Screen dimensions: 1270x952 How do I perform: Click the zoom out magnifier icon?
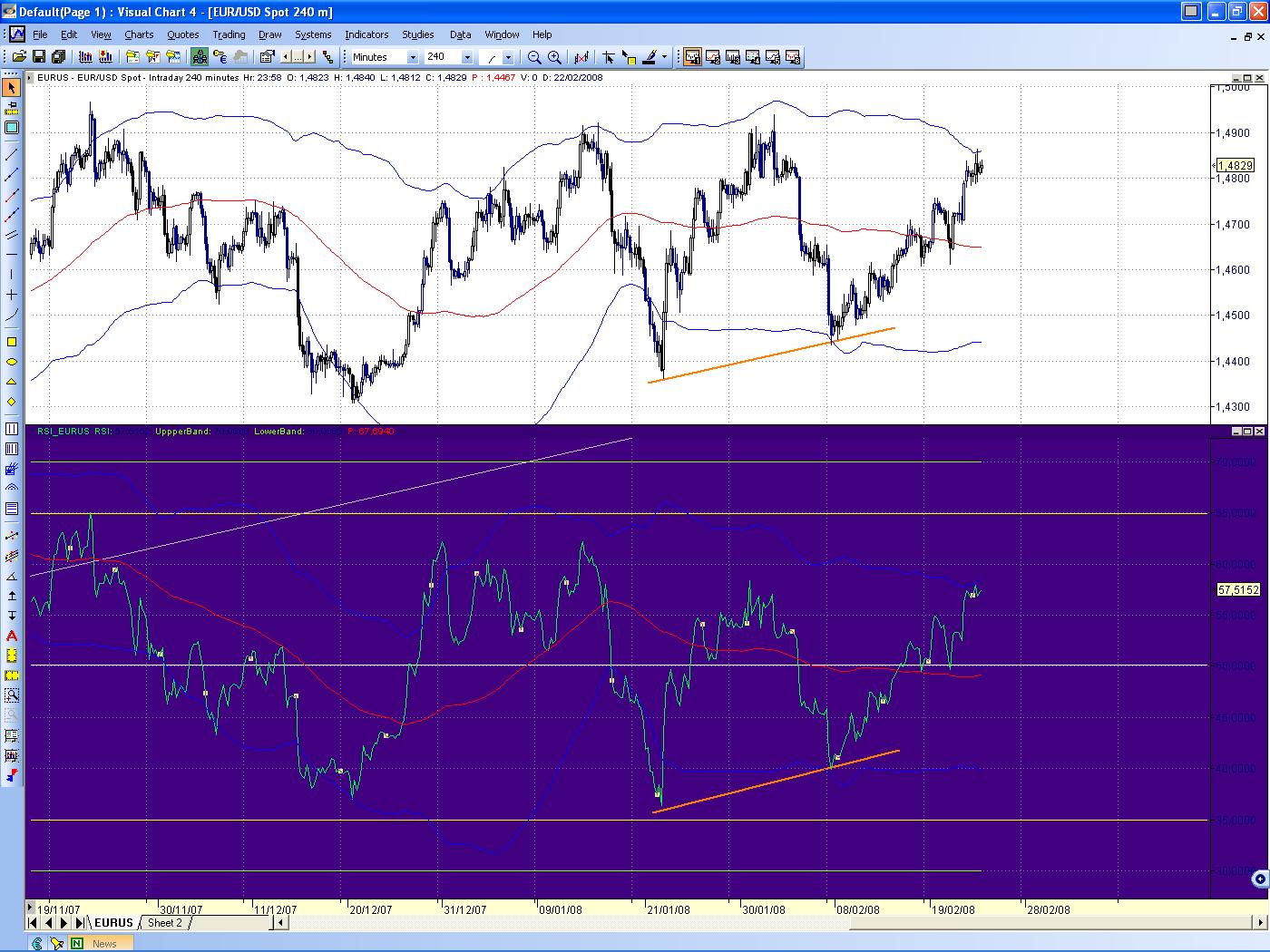click(534, 57)
